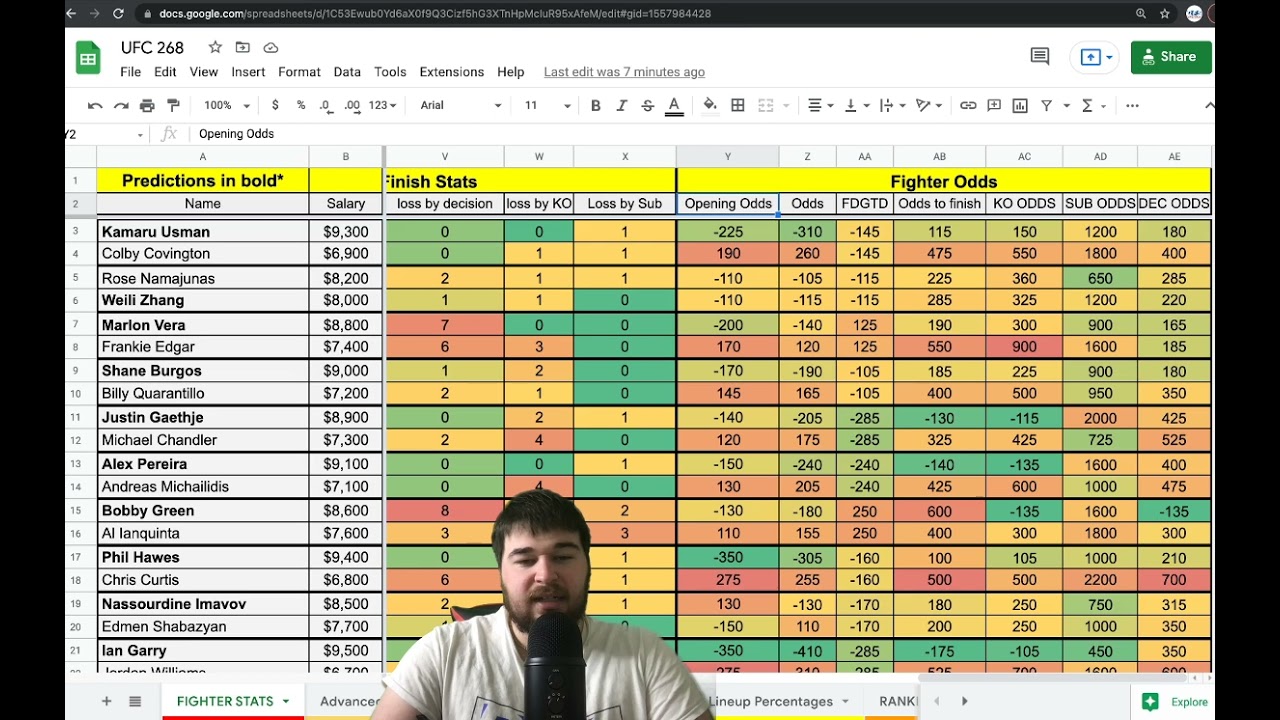Open the Explore panel button
This screenshot has width=1280, height=720.
click(x=1177, y=701)
